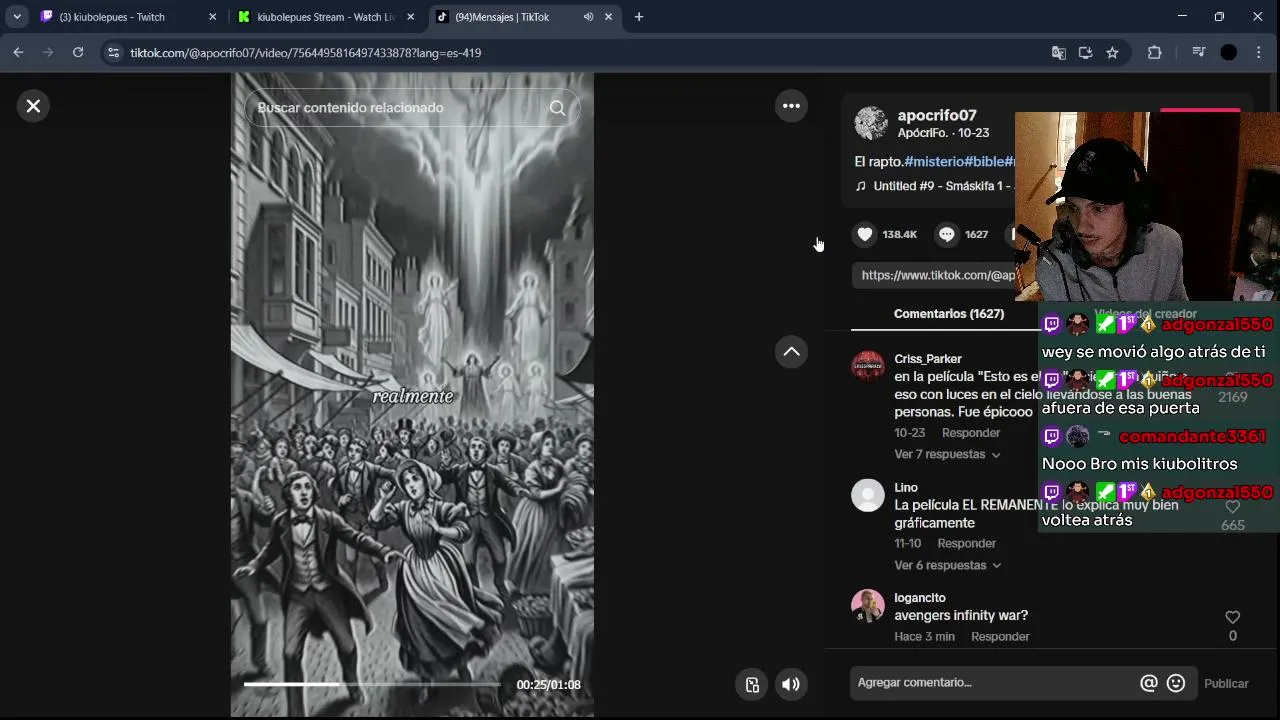Open comments via speech bubble icon
This screenshot has height=720, width=1280.
(x=946, y=234)
